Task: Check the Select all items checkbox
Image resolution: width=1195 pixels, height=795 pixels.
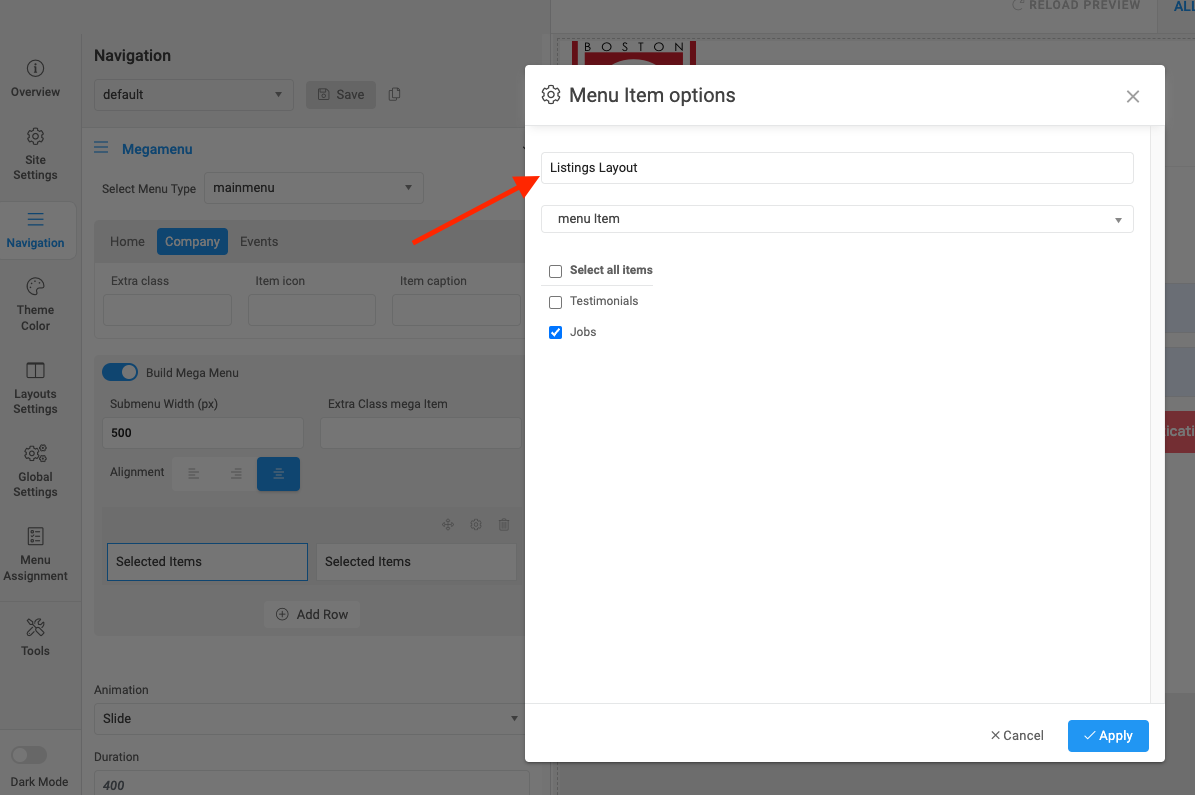Action: pos(556,271)
